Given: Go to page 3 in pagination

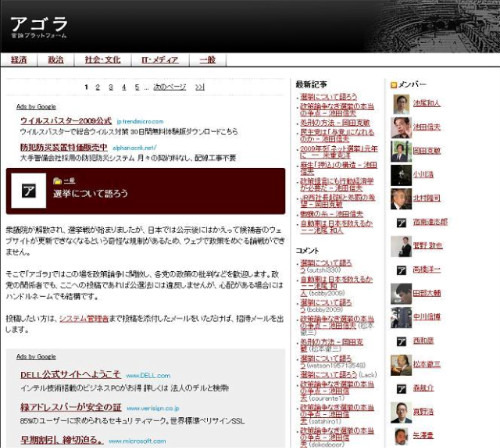Looking at the screenshot, I should click(x=111, y=87).
